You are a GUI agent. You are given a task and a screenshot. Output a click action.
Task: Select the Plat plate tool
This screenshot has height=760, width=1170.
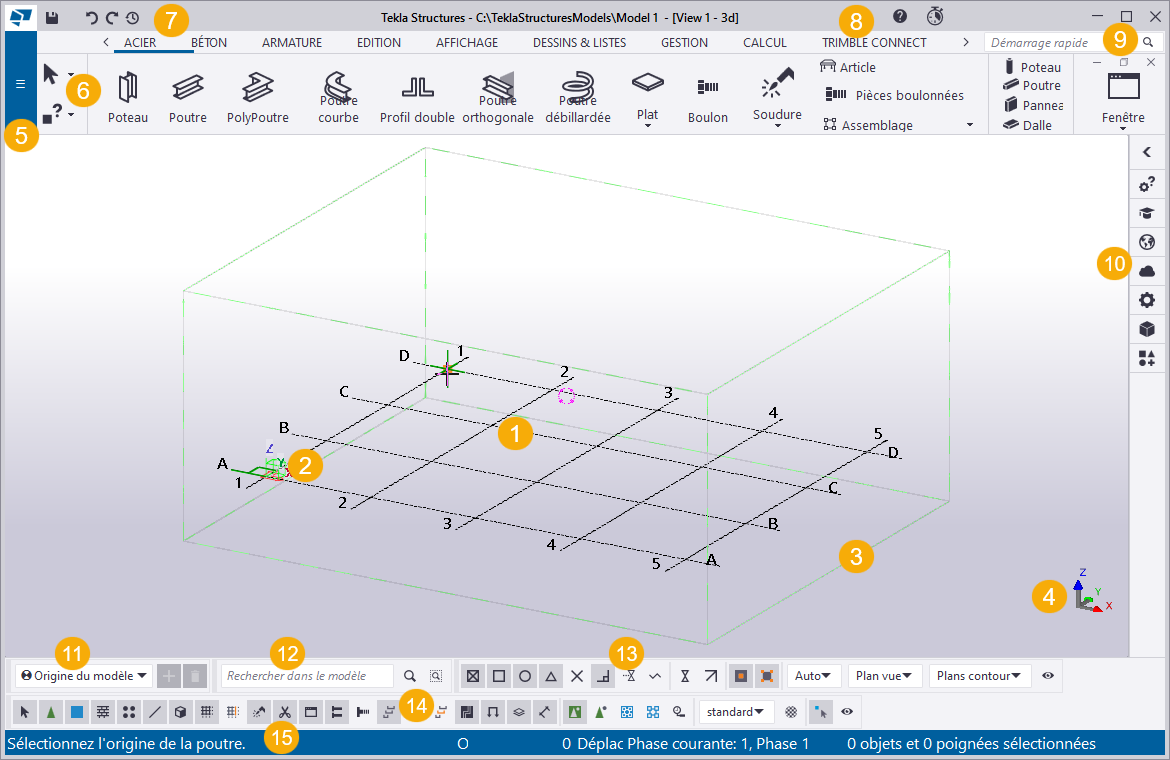click(647, 95)
